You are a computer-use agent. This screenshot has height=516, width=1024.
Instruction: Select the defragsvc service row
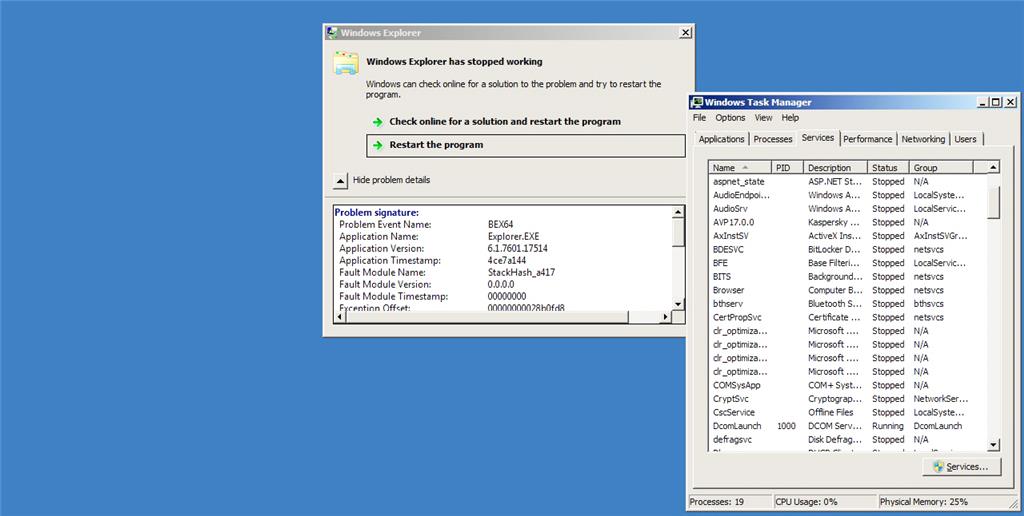848,440
